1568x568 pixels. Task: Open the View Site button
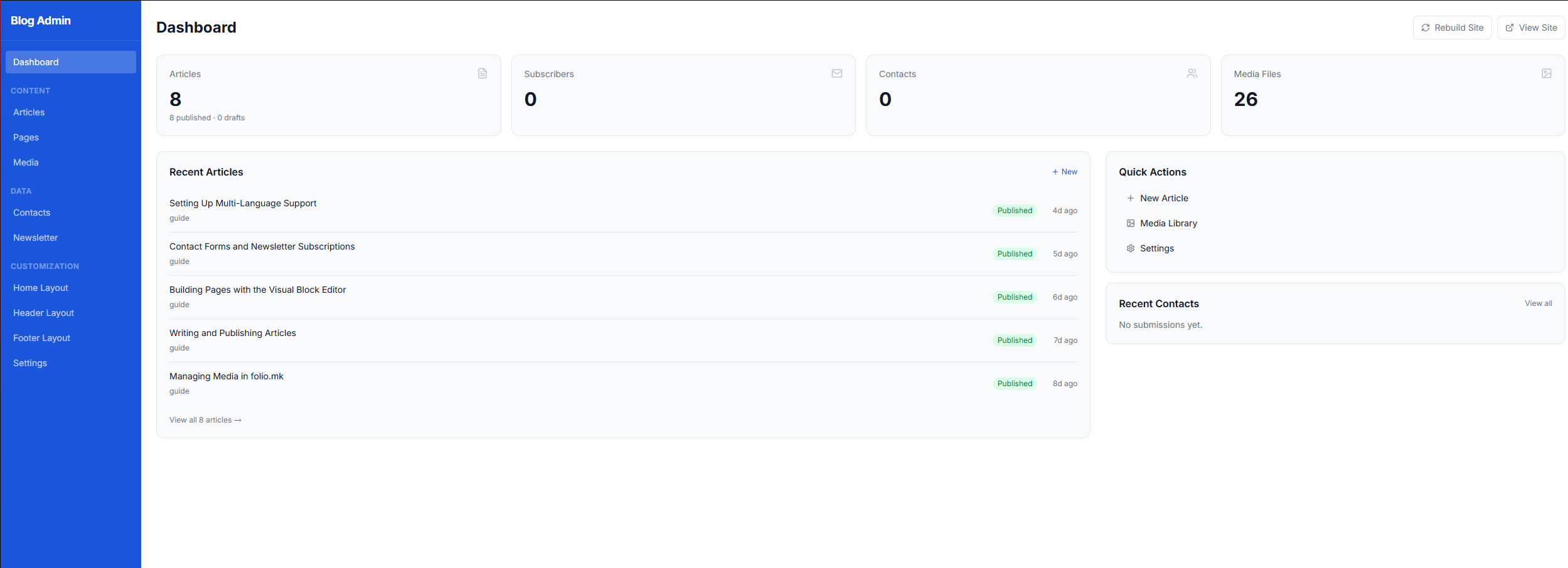pyautogui.click(x=1531, y=28)
